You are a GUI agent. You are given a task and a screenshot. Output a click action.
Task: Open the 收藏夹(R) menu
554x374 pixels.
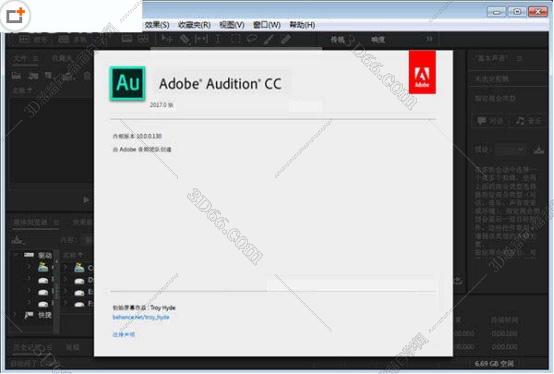coord(194,25)
